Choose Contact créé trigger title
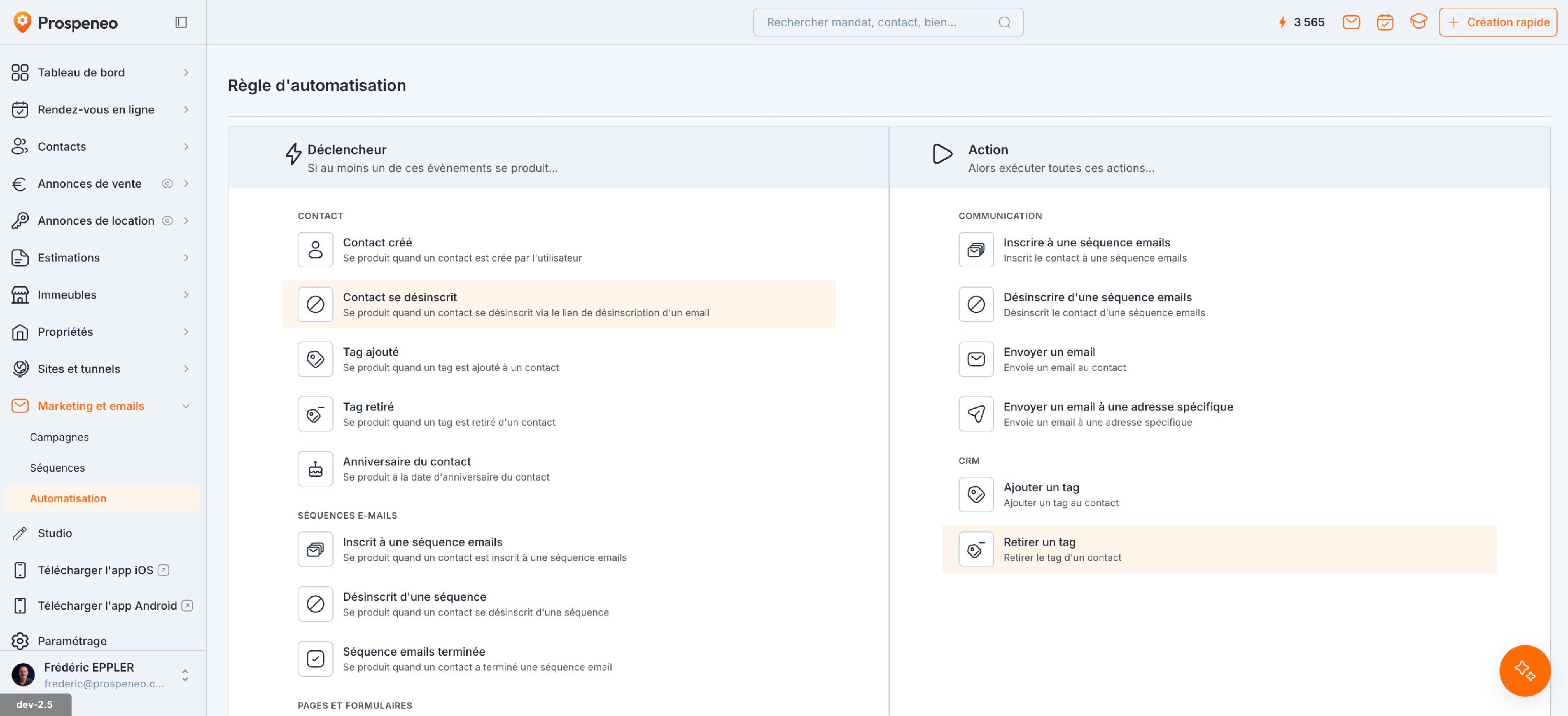Image resolution: width=1568 pixels, height=716 pixels. 377,242
